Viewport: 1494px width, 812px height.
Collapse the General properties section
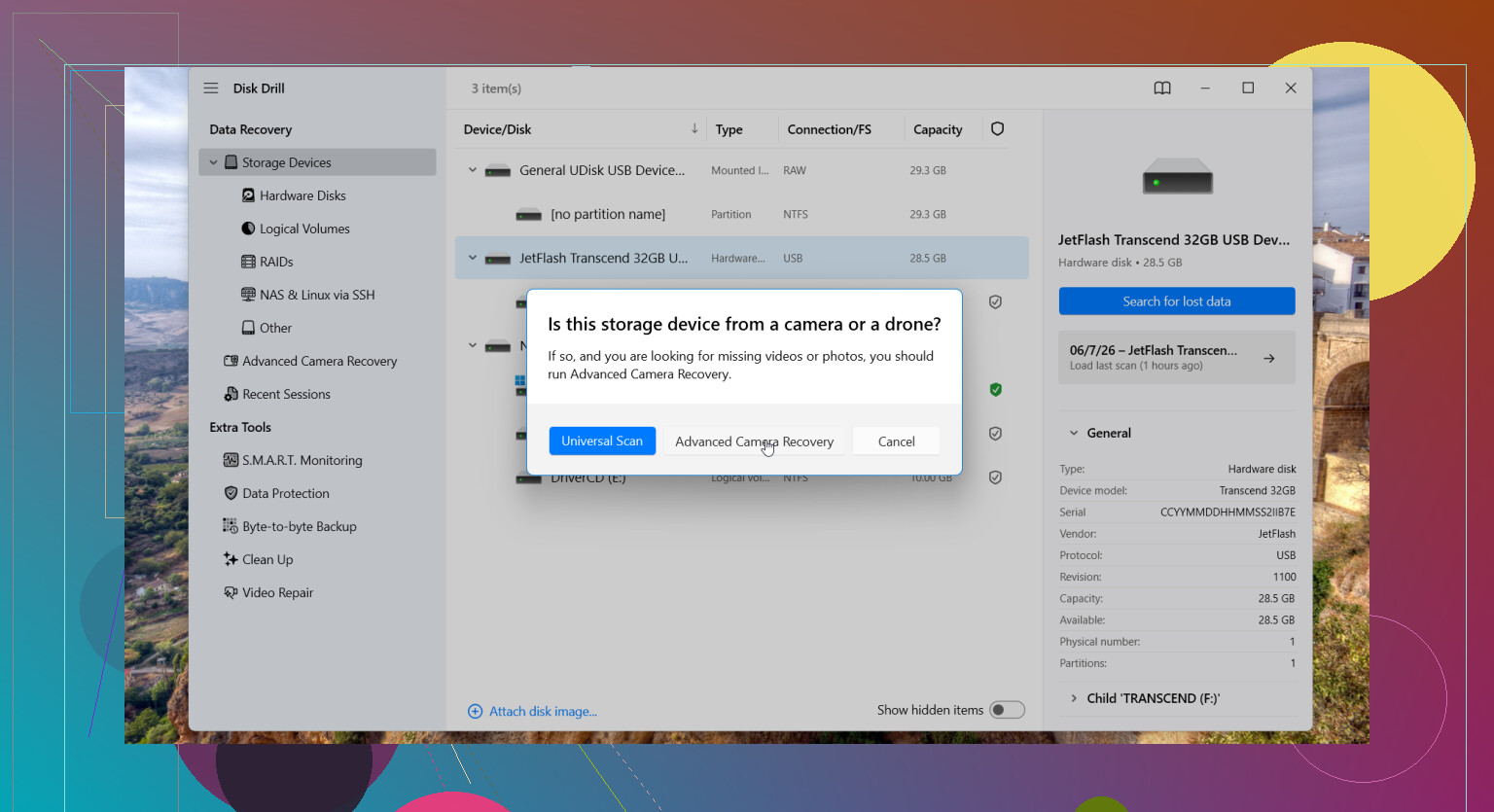1074,433
